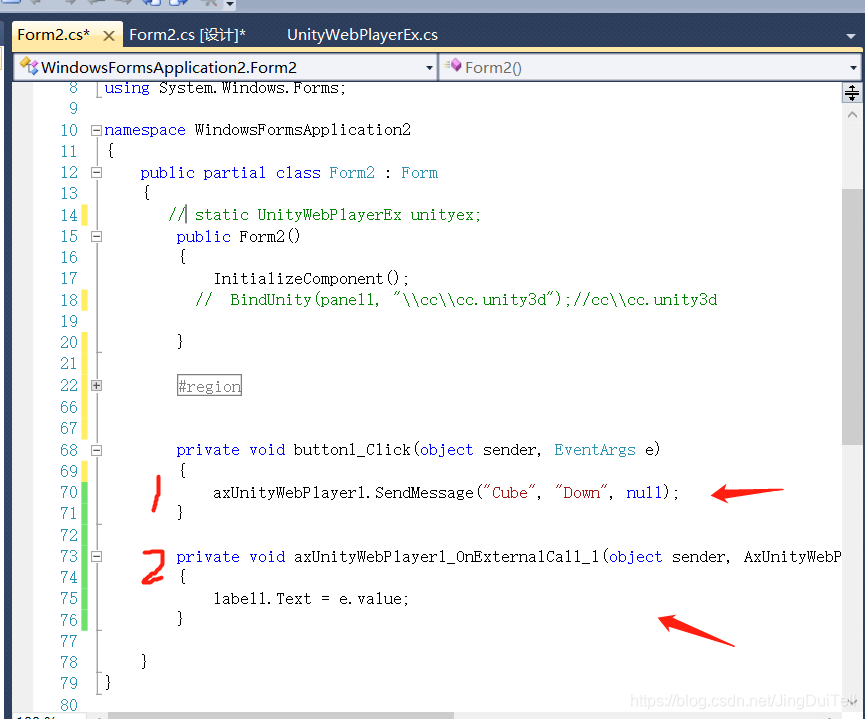This screenshot has height=719, width=865.
Task: Click the Form base class name
Action: [419, 173]
